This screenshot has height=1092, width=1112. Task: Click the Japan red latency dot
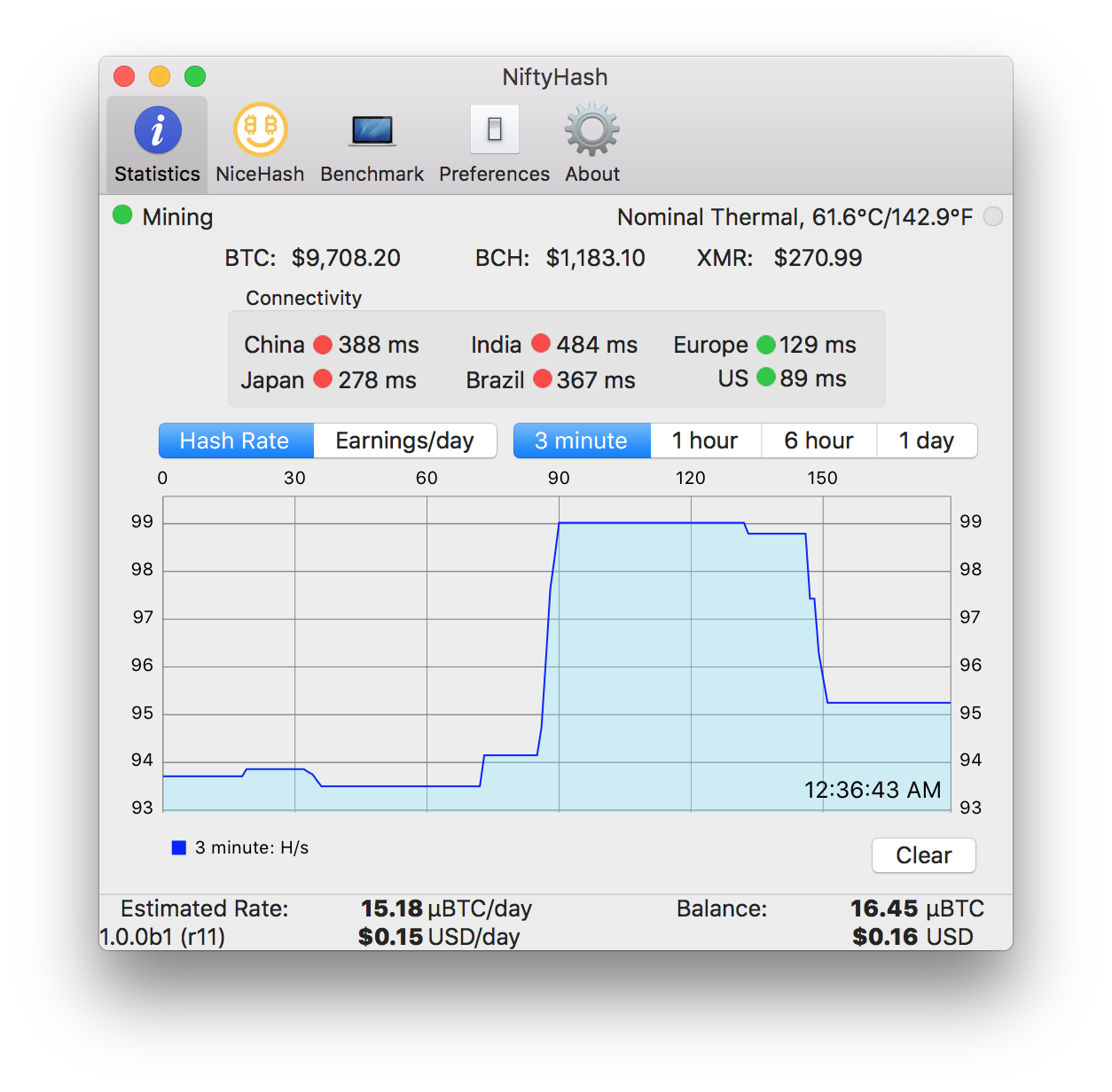click(x=323, y=379)
